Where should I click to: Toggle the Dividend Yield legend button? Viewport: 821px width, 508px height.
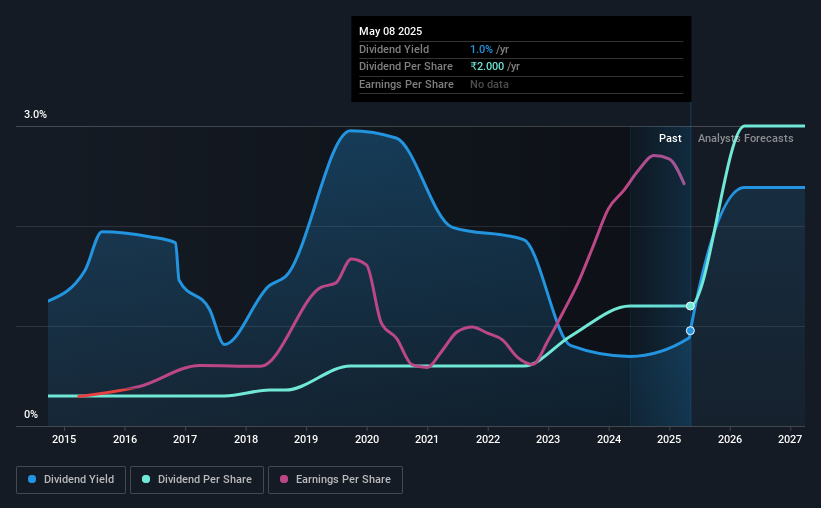coord(71,480)
